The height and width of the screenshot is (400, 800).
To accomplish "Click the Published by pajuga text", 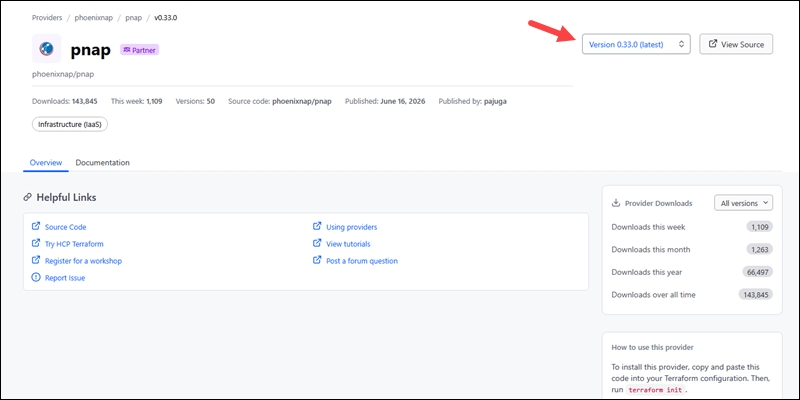I will pyautogui.click(x=472, y=101).
